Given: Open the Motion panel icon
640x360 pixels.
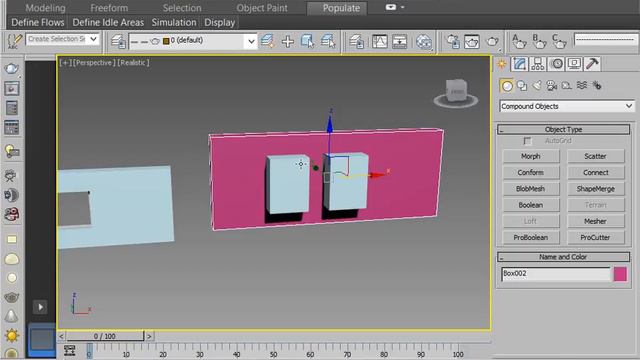Looking at the screenshot, I should [556, 64].
